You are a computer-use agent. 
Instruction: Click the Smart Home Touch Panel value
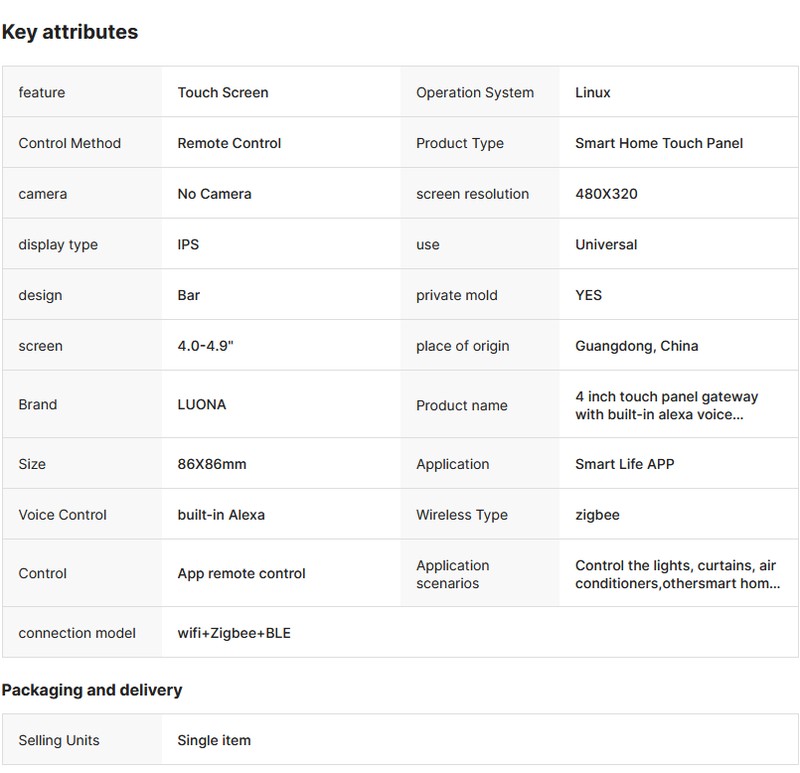click(659, 143)
